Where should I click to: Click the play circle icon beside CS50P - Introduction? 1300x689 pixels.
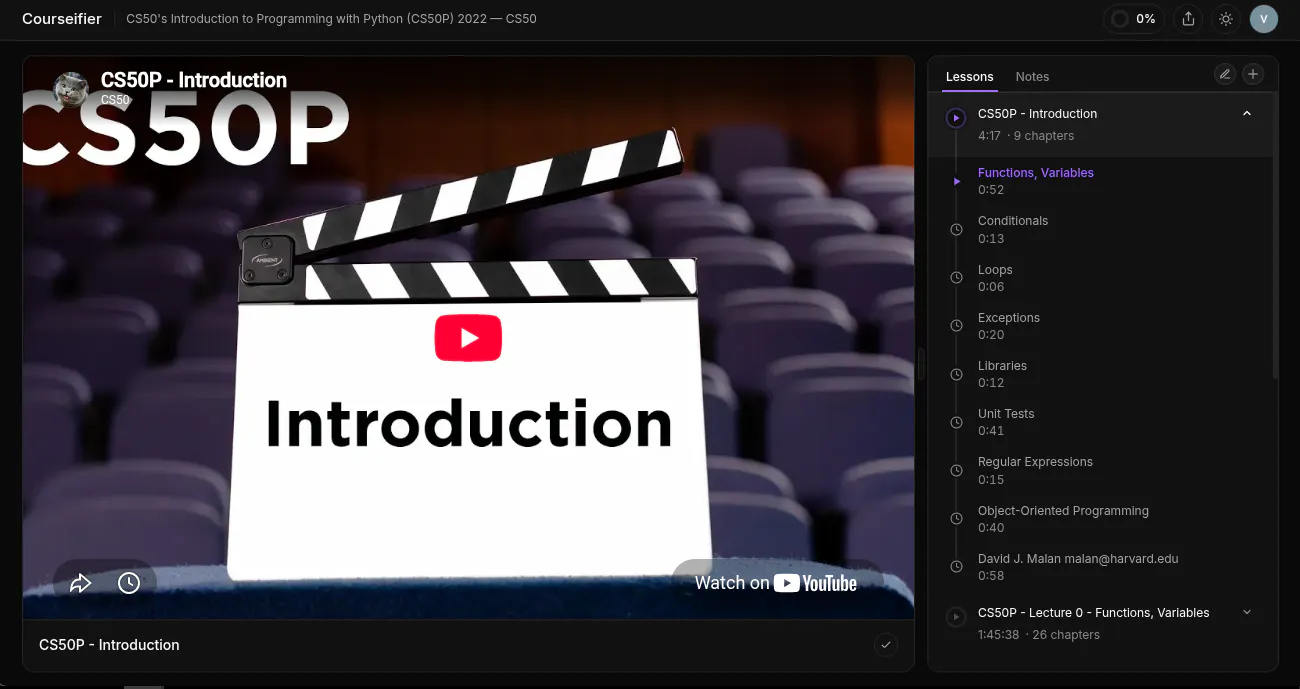956,118
